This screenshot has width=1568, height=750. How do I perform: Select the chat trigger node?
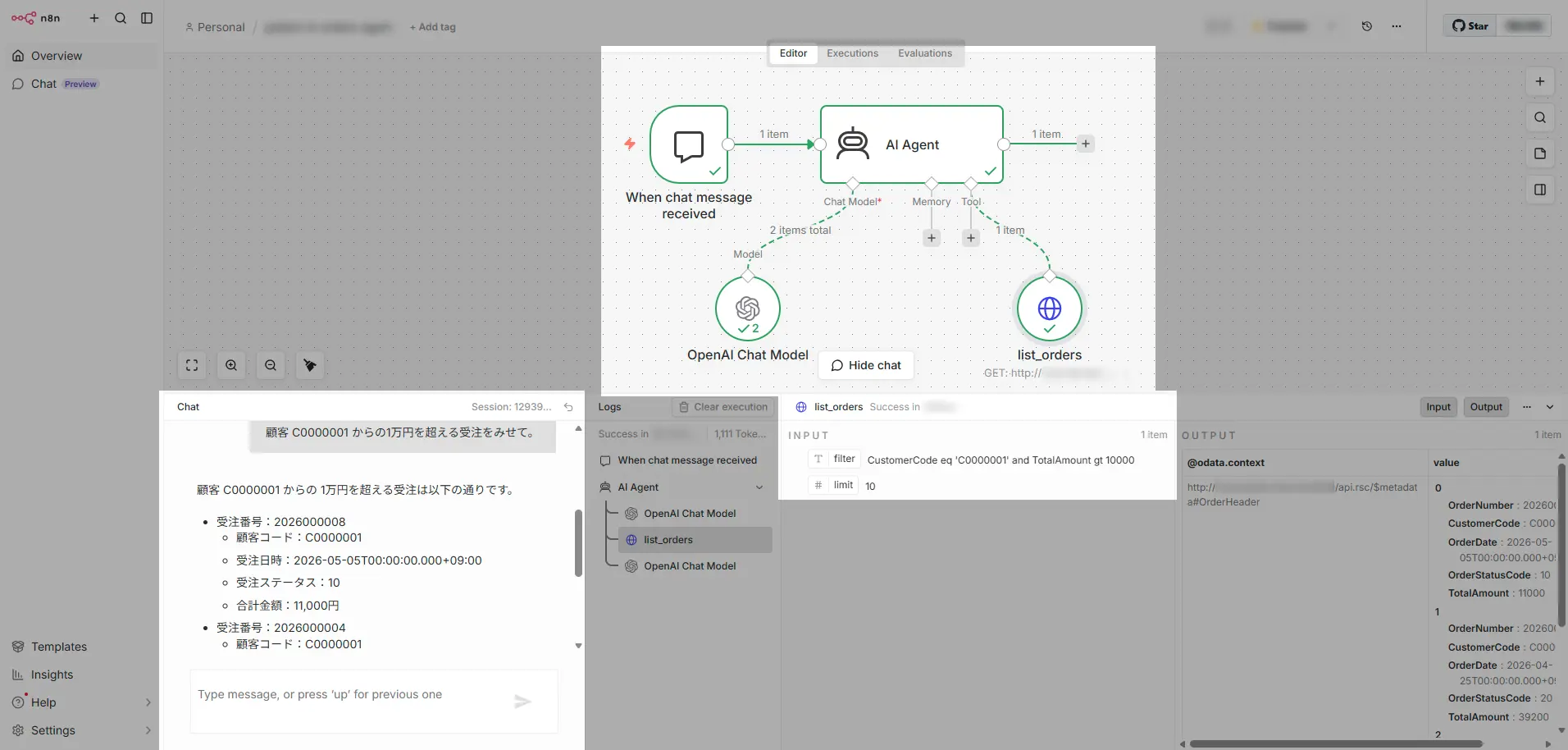pos(689,144)
